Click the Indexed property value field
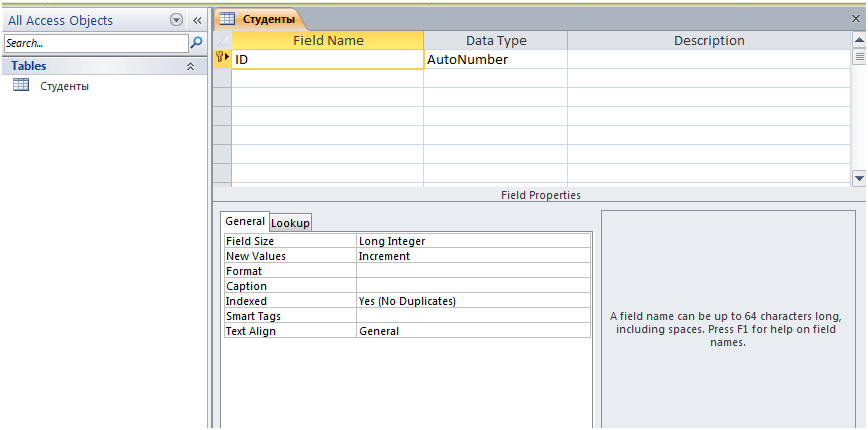 click(x=473, y=301)
